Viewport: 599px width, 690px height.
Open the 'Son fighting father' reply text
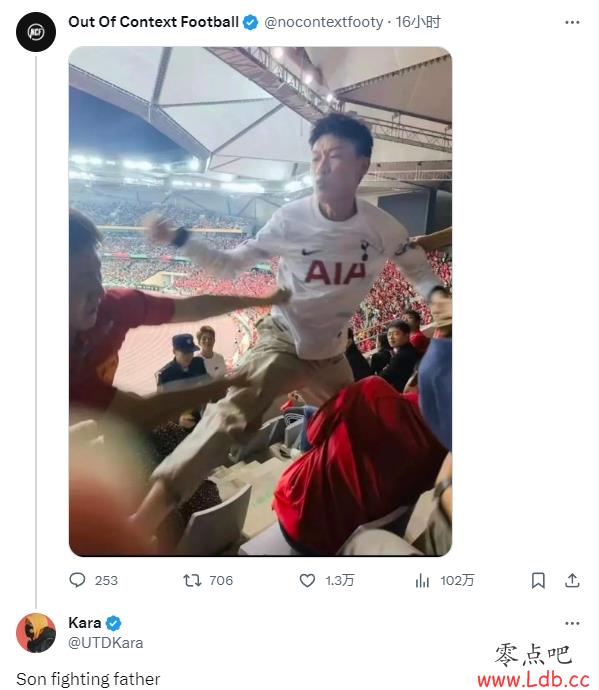pos(88,679)
